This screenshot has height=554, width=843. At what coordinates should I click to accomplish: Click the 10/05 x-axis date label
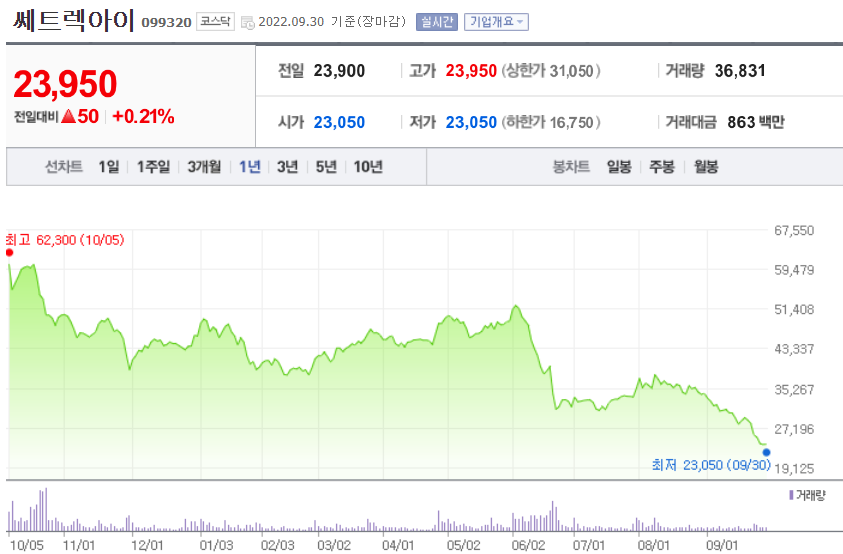click(27, 545)
